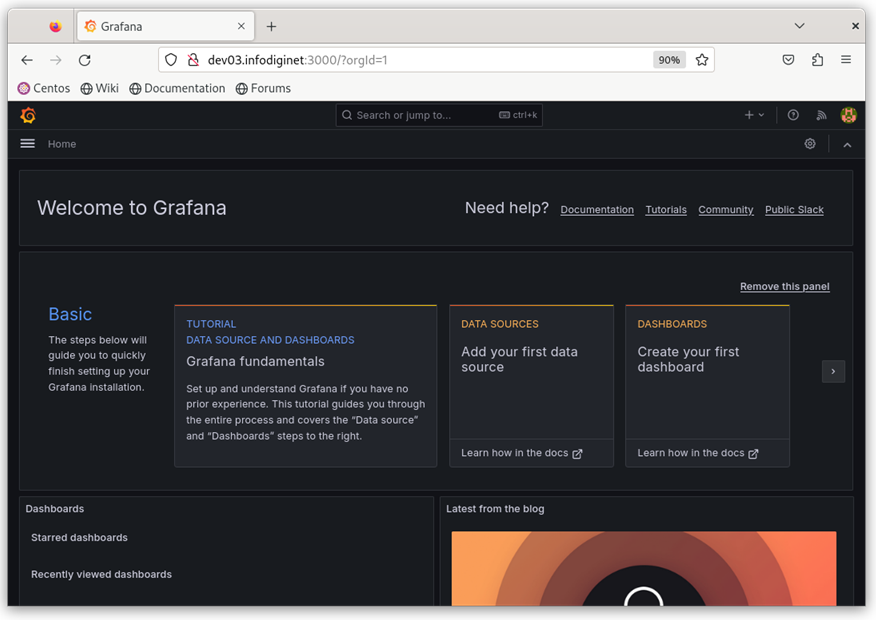This screenshot has height=620, width=876.
Task: Open the list all tabs dropdown
Action: tap(799, 26)
